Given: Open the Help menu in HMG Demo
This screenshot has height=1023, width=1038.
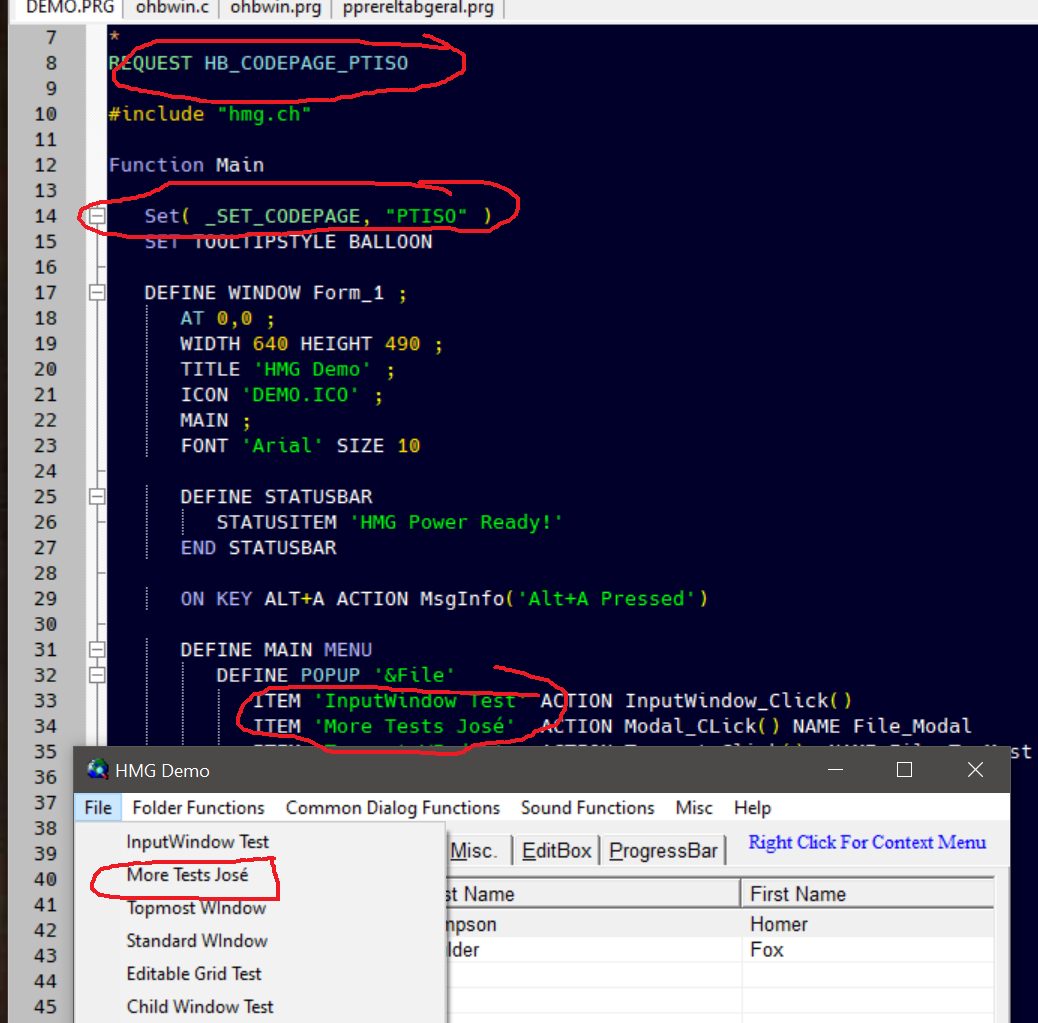Looking at the screenshot, I should pyautogui.click(x=753, y=808).
